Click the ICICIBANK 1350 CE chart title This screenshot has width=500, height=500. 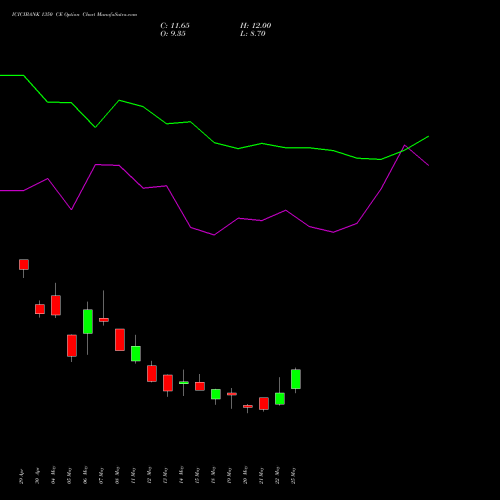[x=74, y=15]
